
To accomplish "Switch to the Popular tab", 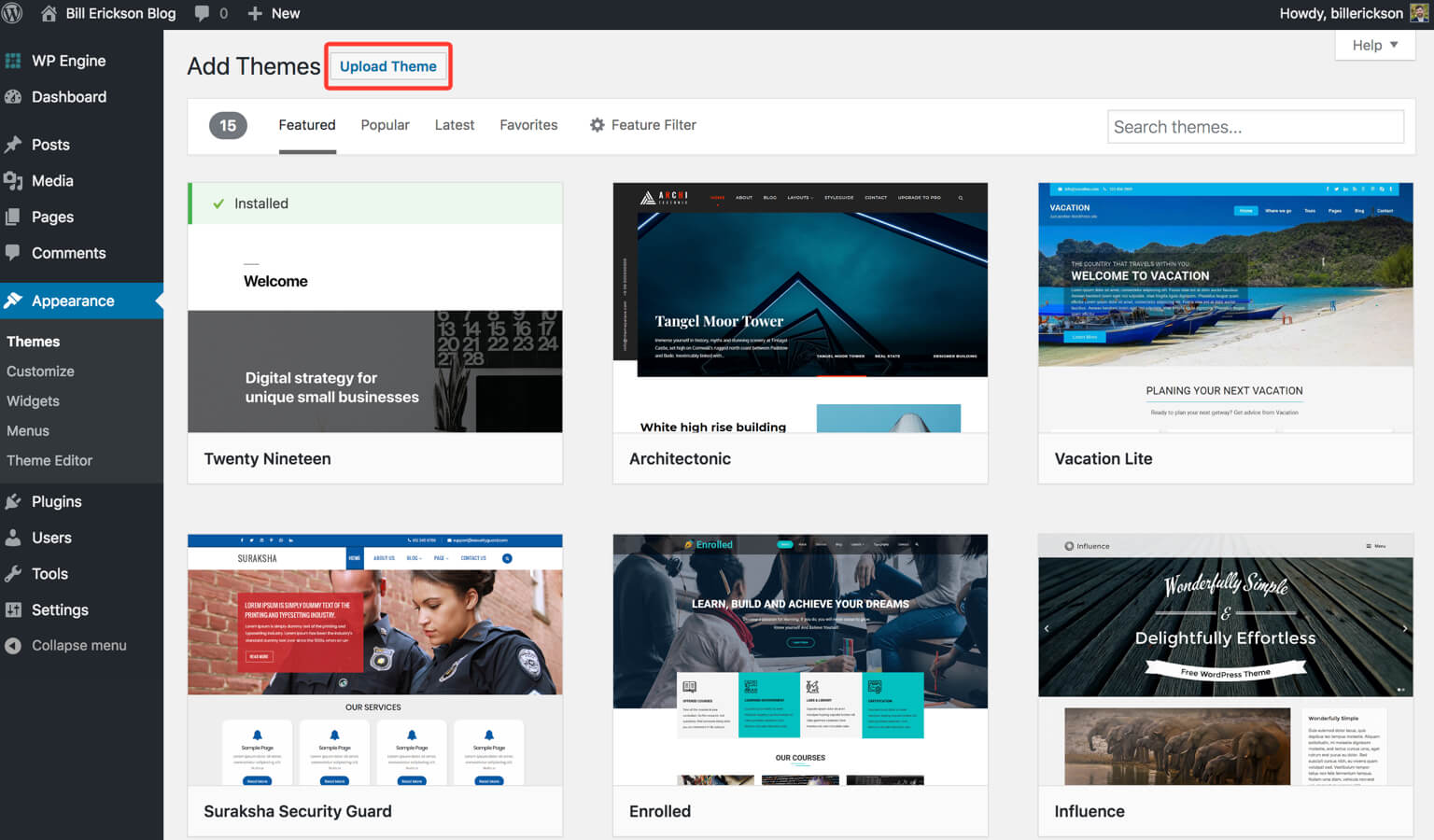I will pyautogui.click(x=385, y=125).
